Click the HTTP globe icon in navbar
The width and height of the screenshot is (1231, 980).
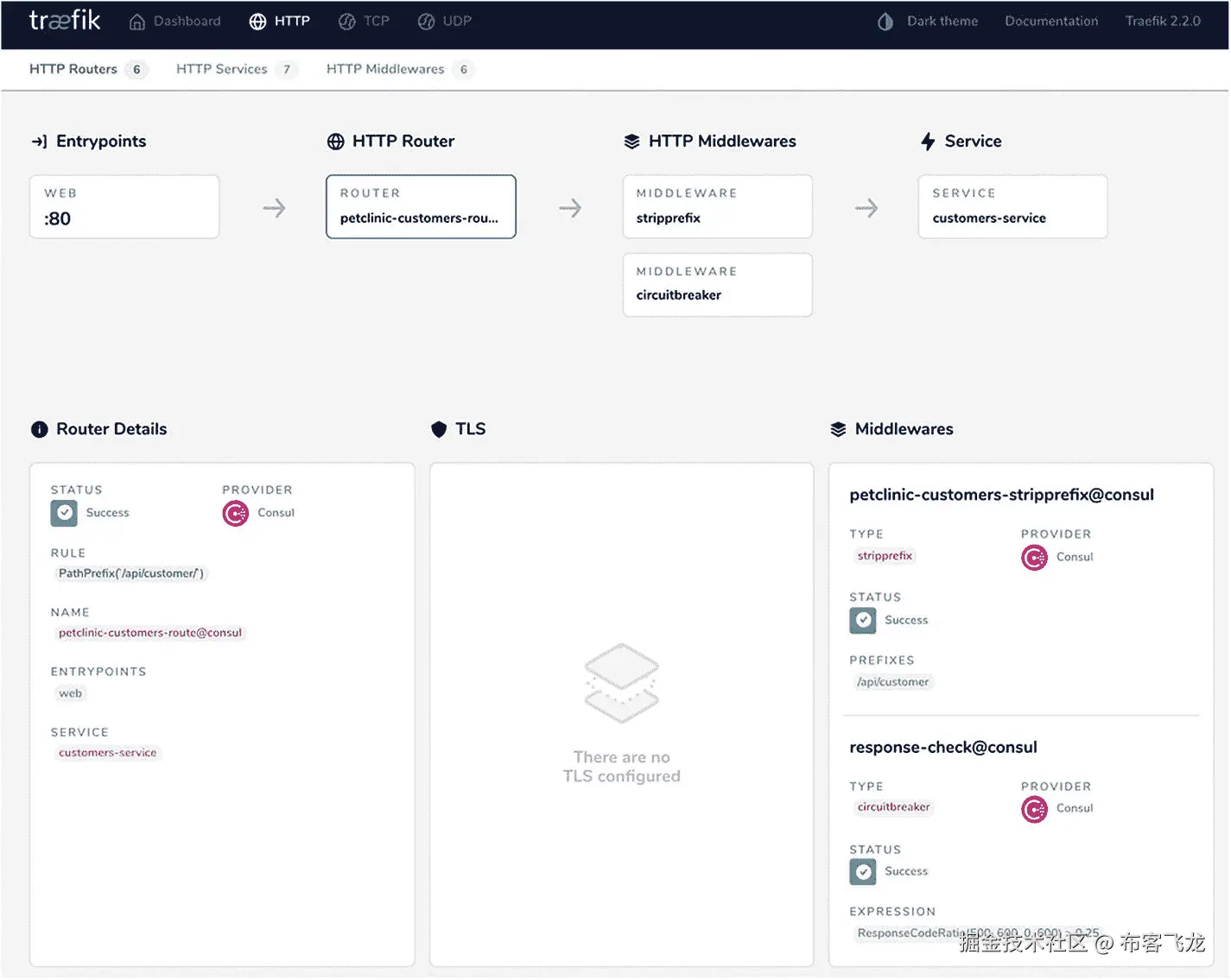coord(257,22)
